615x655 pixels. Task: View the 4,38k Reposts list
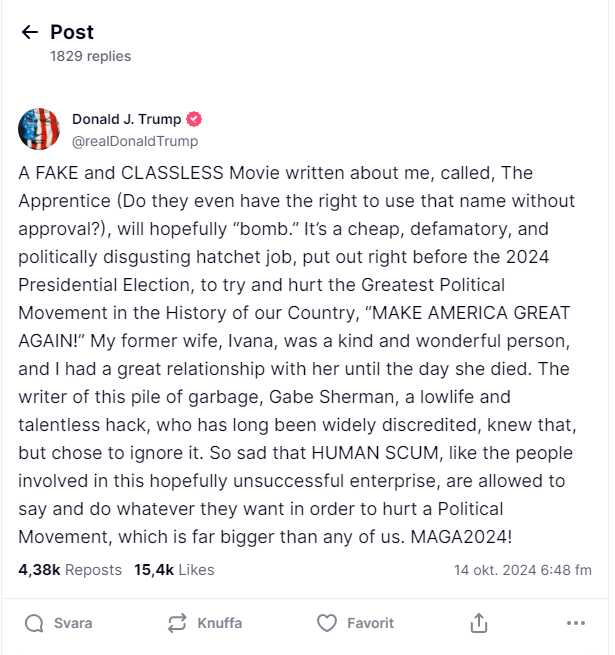click(x=70, y=570)
